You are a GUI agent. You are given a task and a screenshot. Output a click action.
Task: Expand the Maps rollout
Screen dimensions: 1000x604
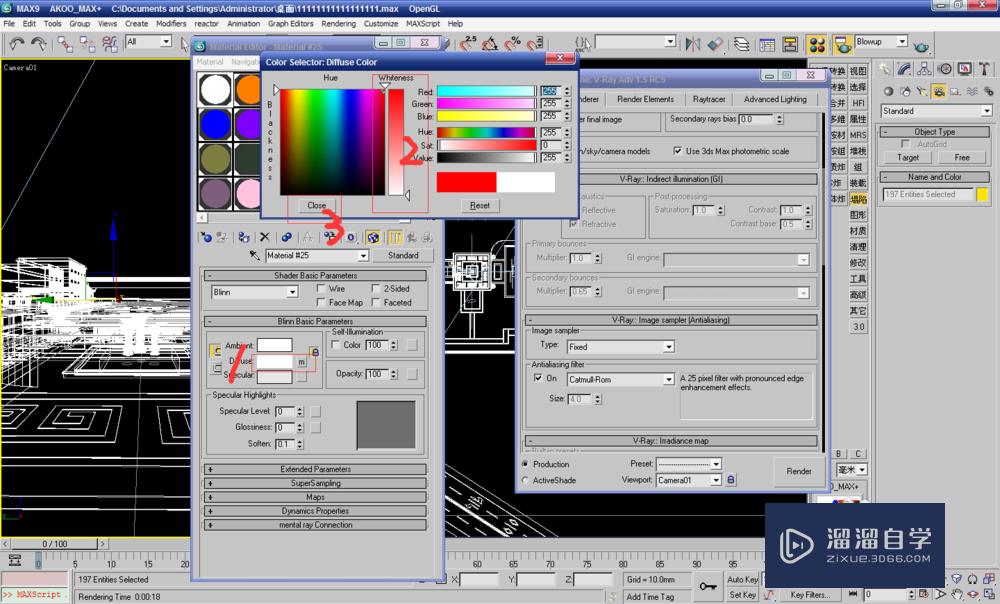point(313,496)
